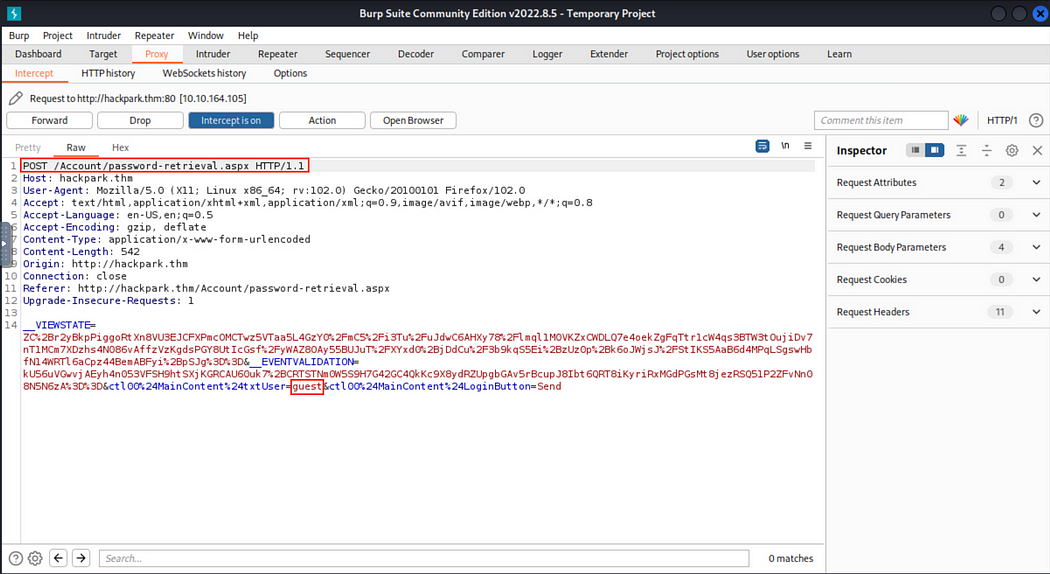Screen dimensions: 1050x574
Task: Switch Inspector to side-docked layout
Action: 935,150
